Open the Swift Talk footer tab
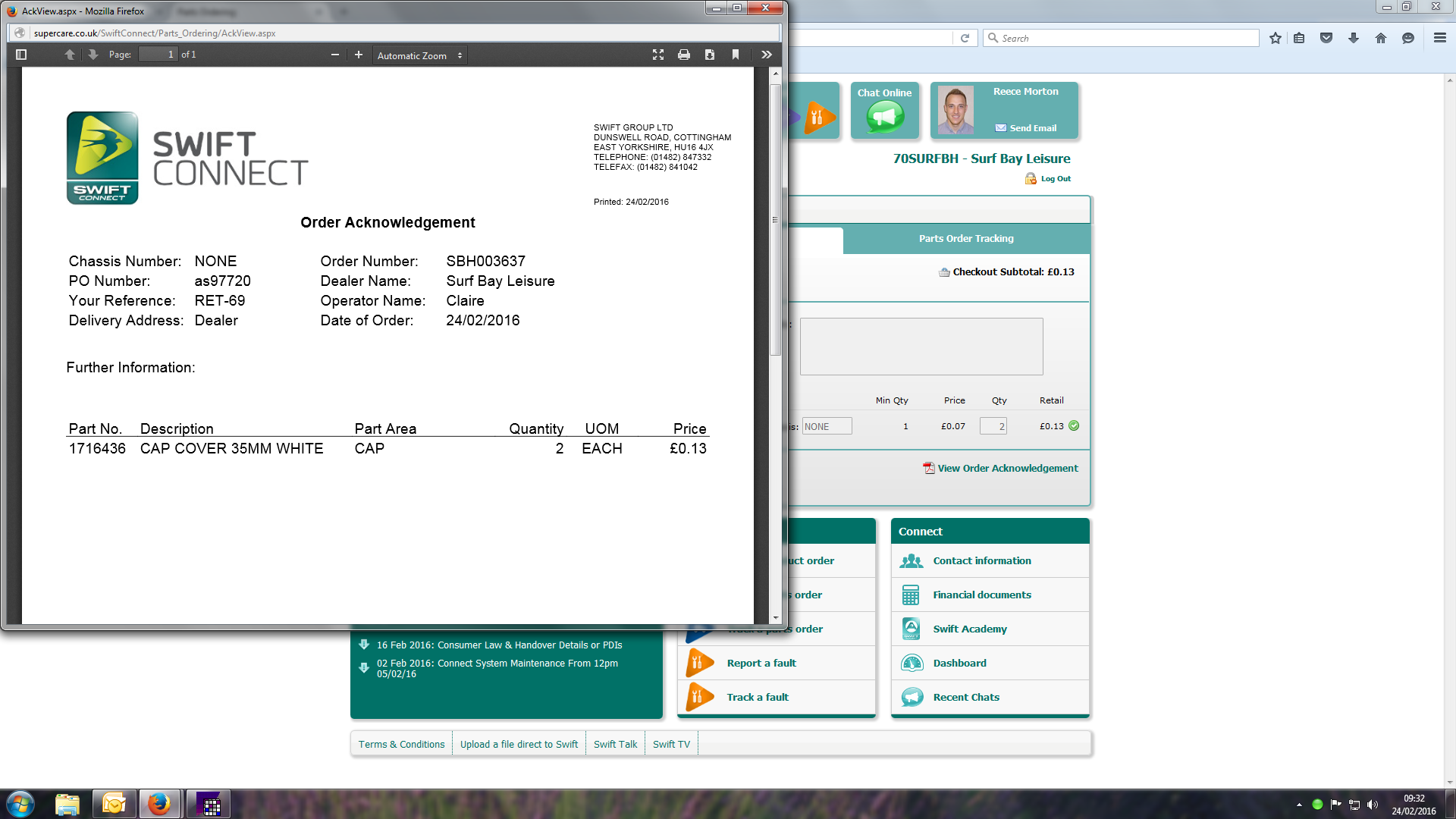The height and width of the screenshot is (819, 1456). pyautogui.click(x=615, y=744)
